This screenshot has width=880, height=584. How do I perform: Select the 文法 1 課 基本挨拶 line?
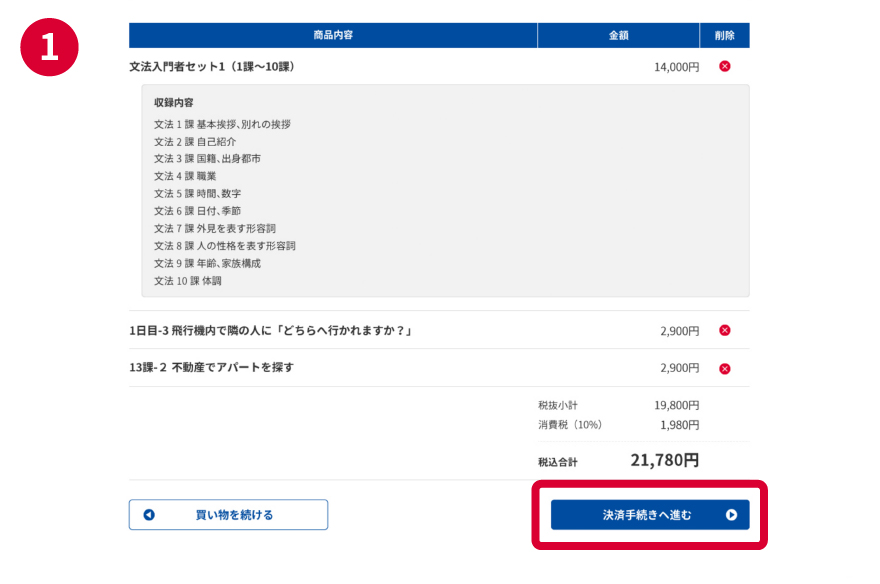pyautogui.click(x=222, y=125)
